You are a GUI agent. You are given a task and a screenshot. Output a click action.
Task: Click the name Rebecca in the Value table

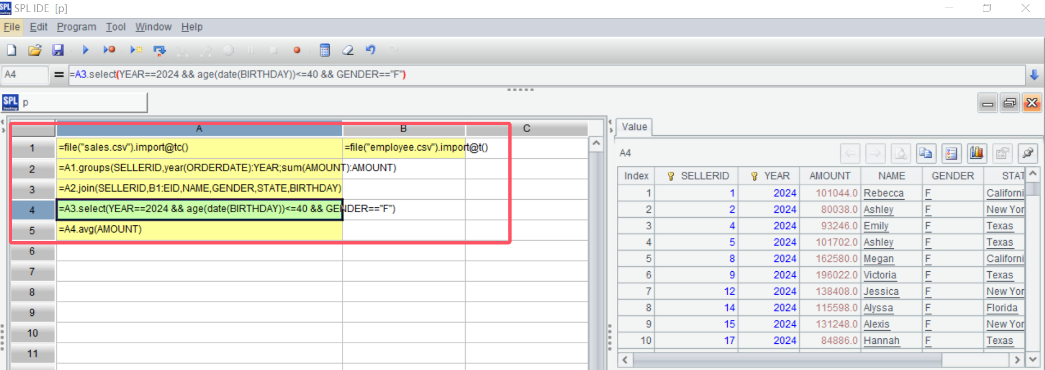(x=884, y=193)
